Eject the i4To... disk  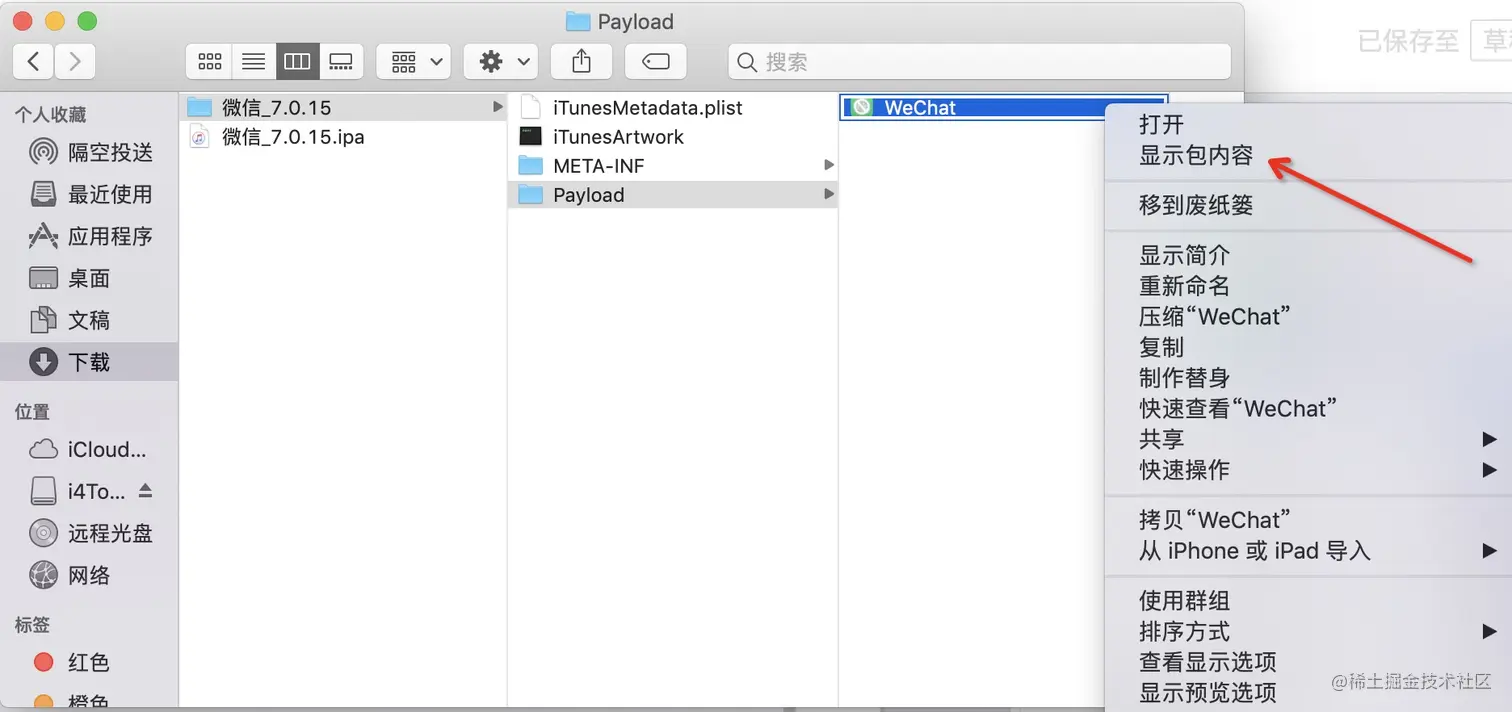coord(146,491)
